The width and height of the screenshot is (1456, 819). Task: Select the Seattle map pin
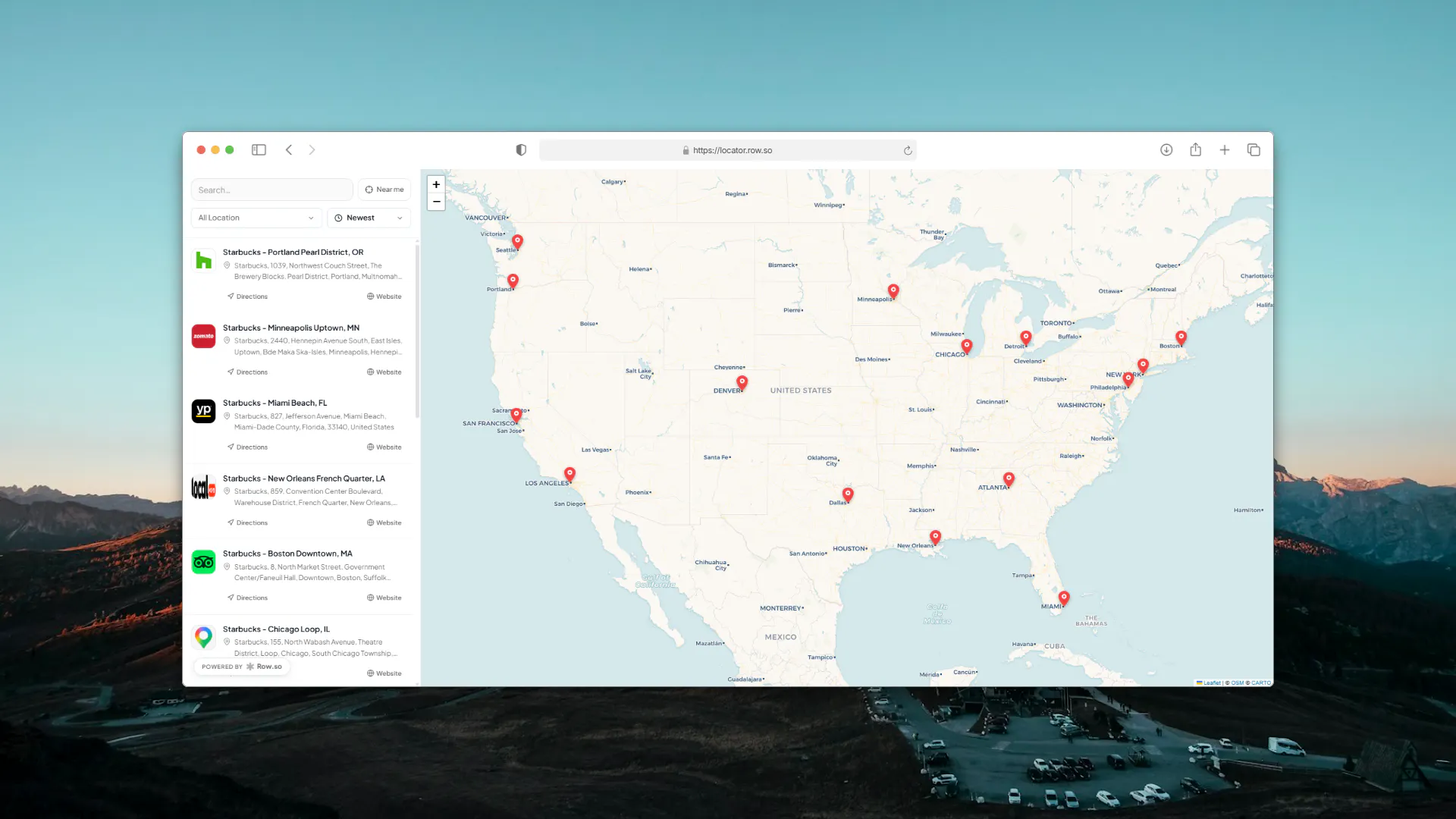[x=517, y=241]
